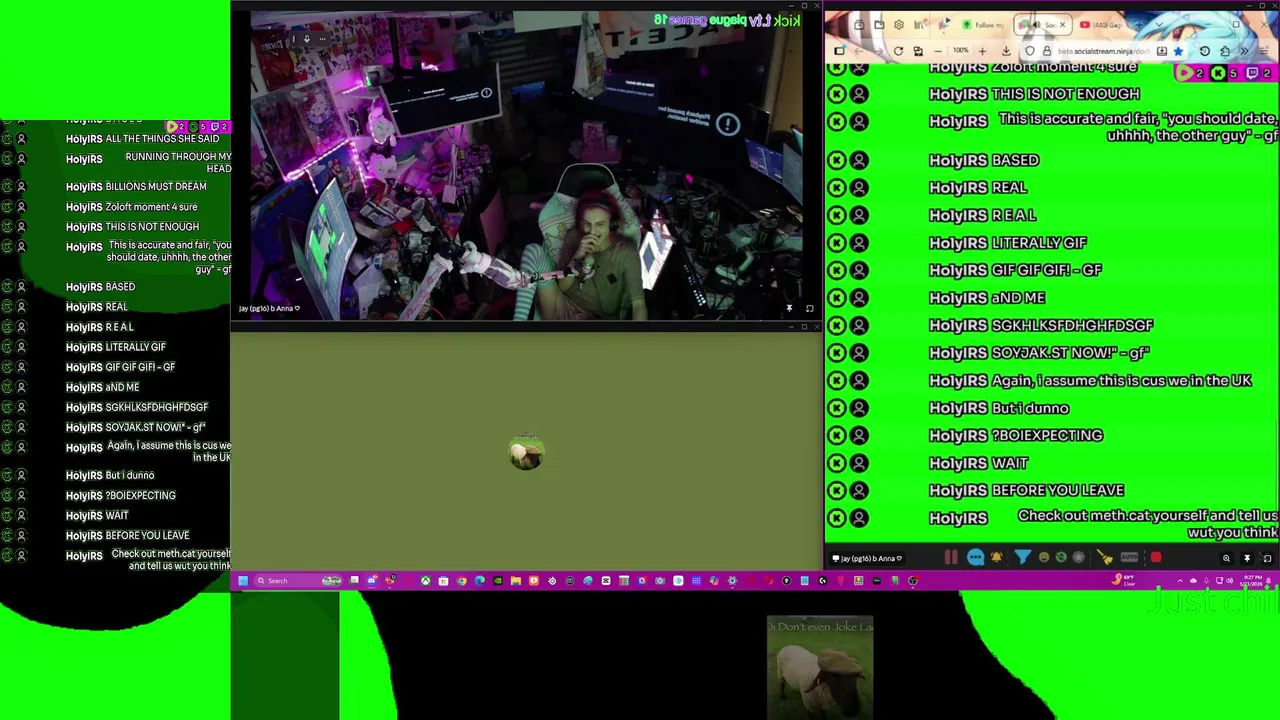Click the broom clear-chat icon
Image resolution: width=1280 pixels, height=720 pixels.
point(1104,557)
